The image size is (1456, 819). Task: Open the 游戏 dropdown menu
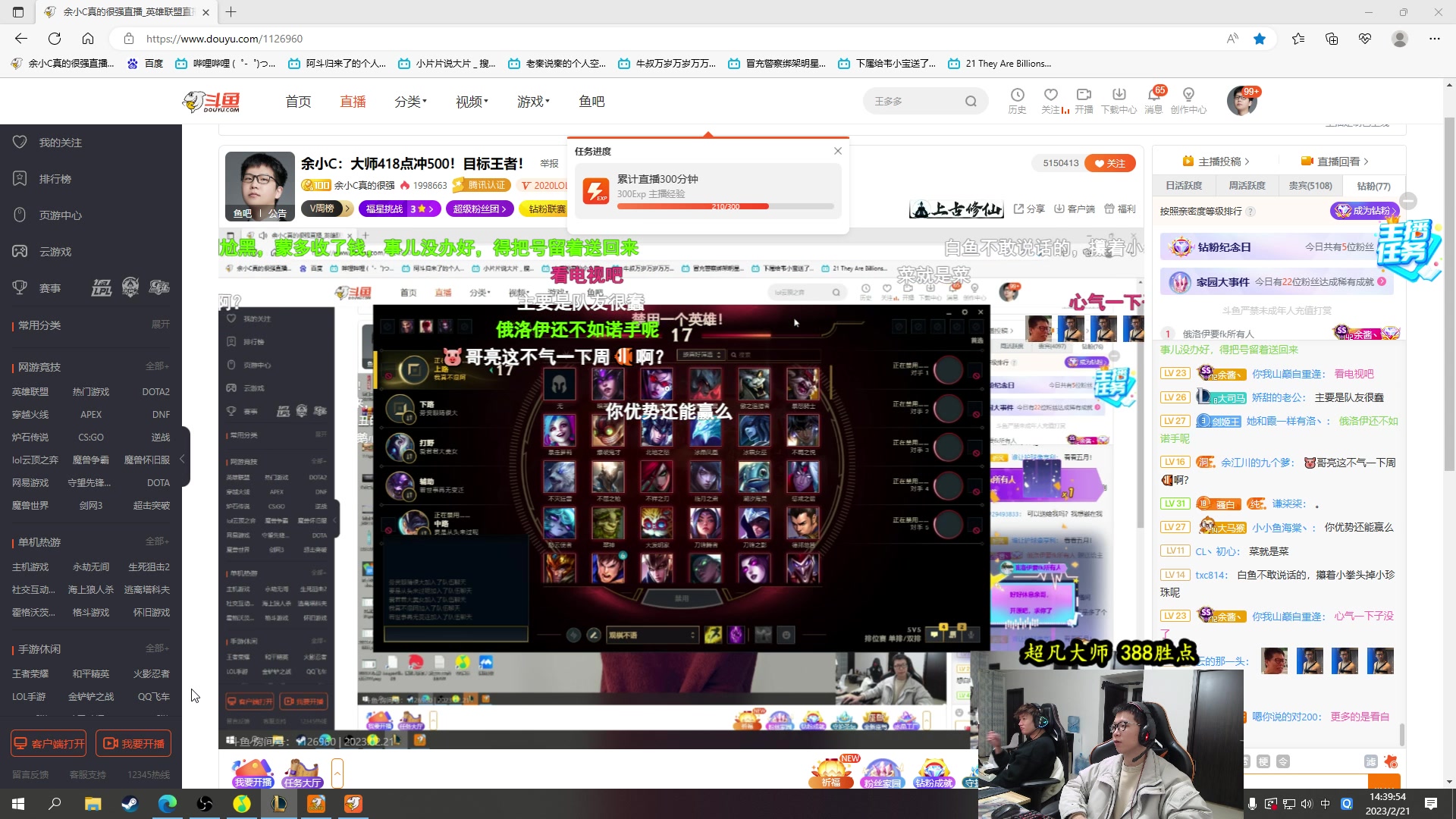533,101
